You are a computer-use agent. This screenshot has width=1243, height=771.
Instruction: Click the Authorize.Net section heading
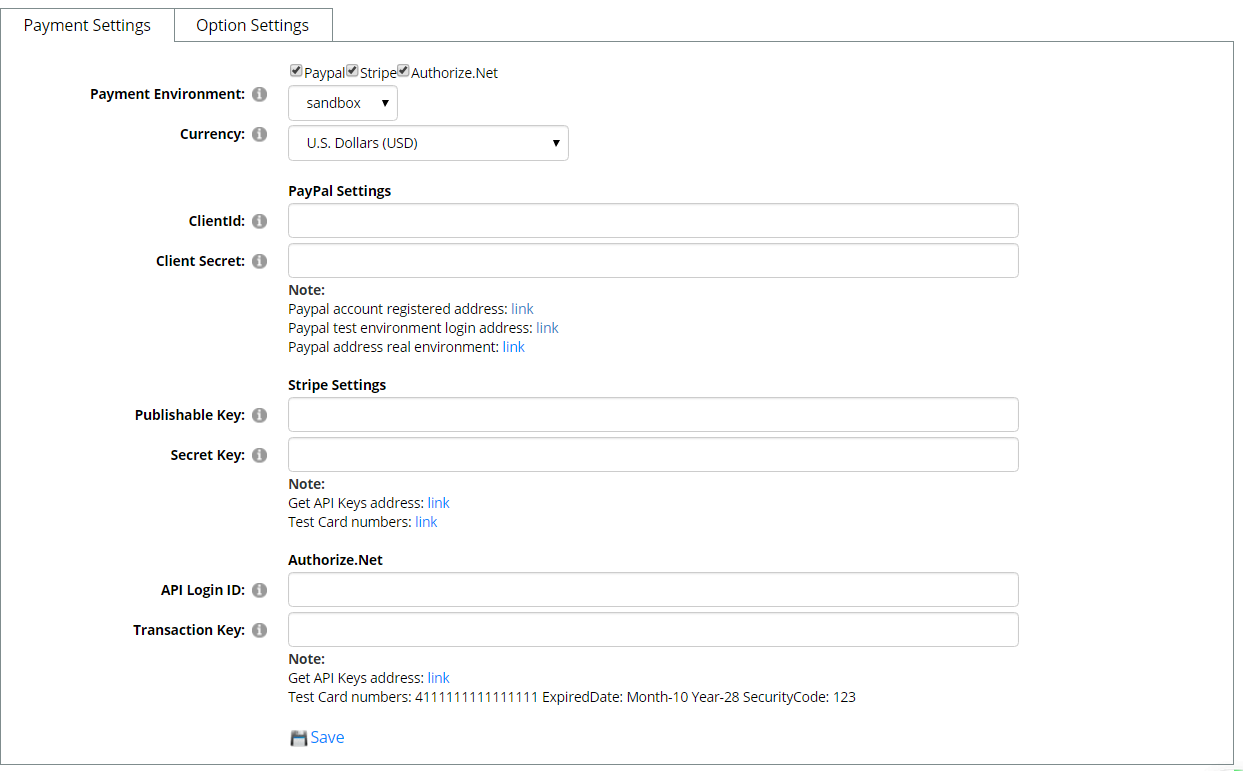coord(335,560)
